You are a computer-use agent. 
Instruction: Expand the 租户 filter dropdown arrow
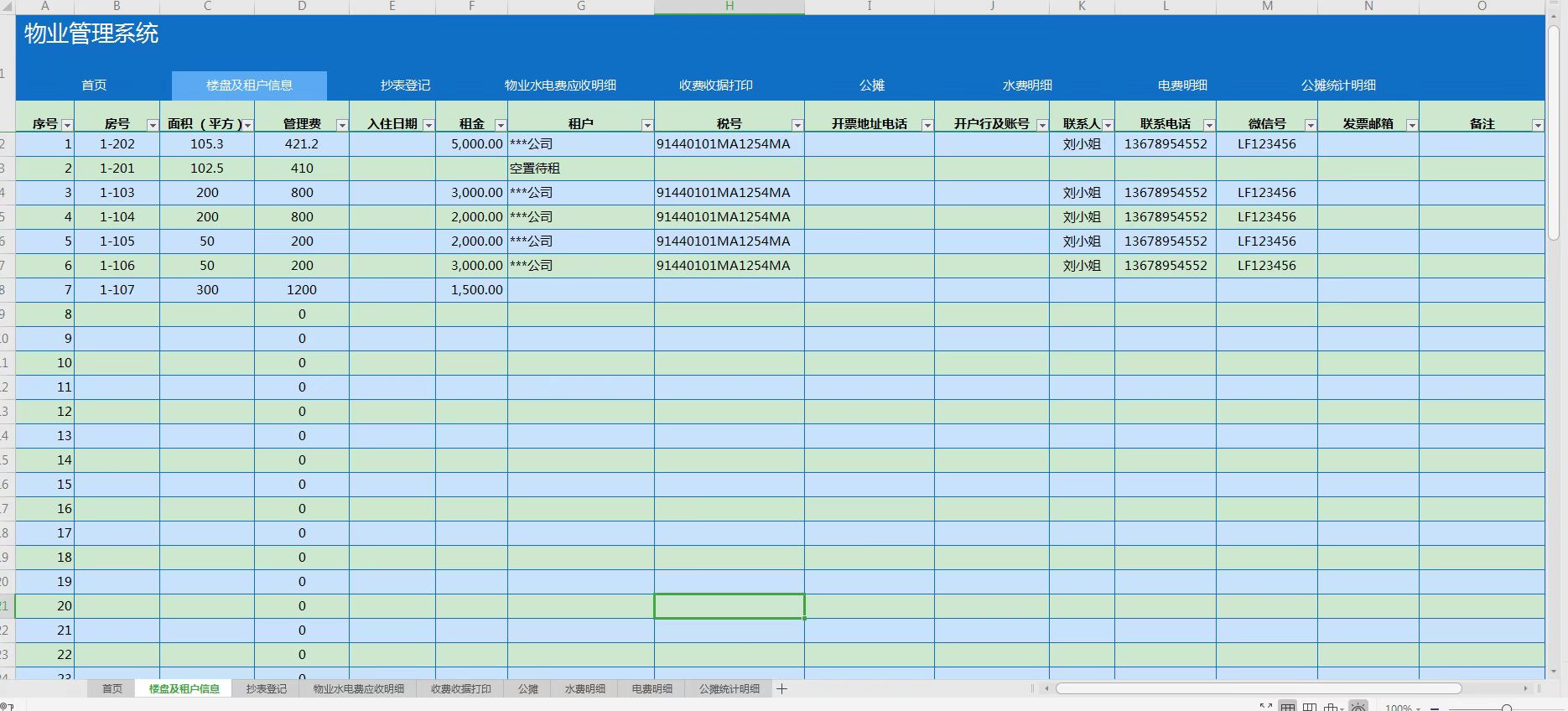(x=646, y=125)
